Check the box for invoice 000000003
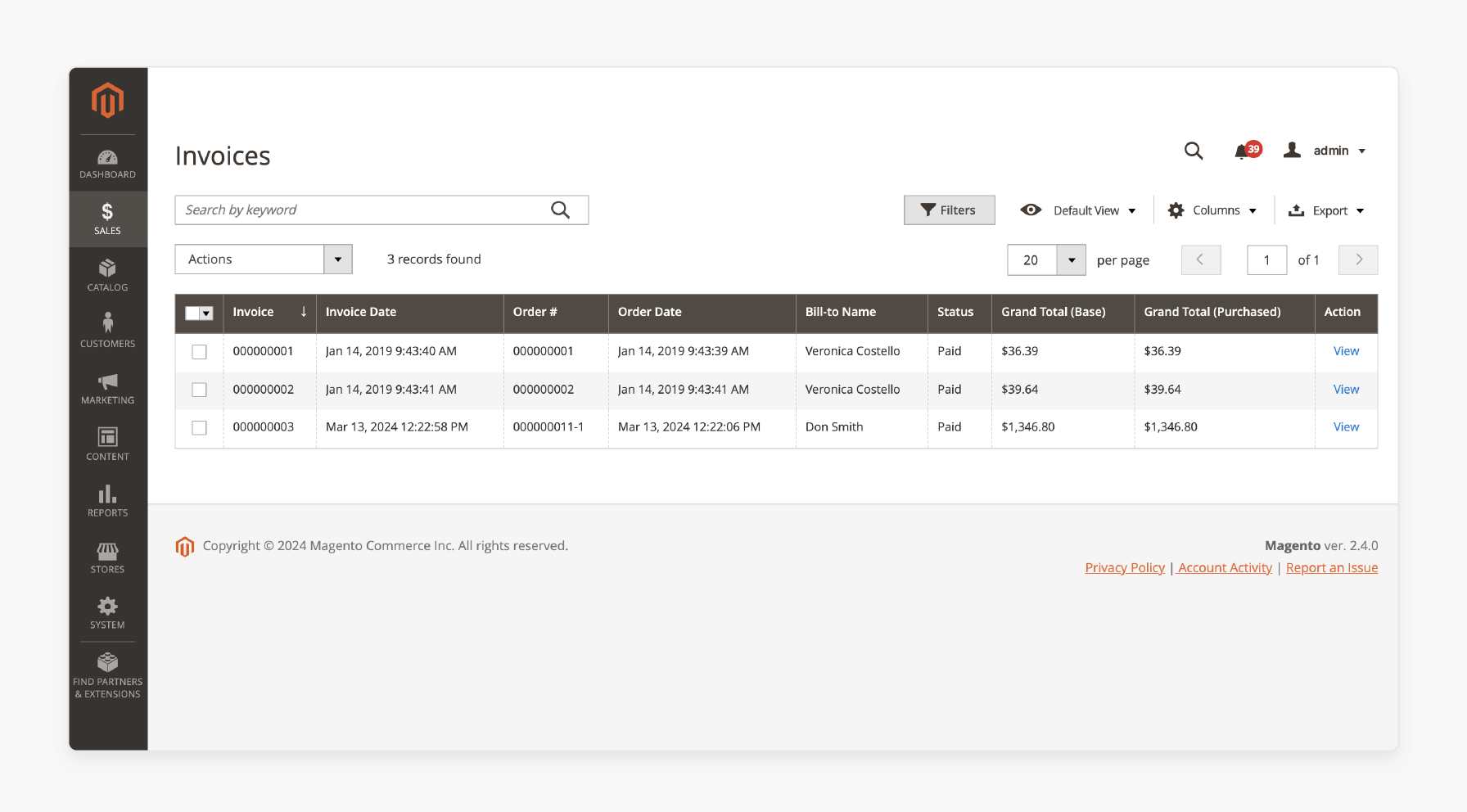The image size is (1467, 812). 199,427
